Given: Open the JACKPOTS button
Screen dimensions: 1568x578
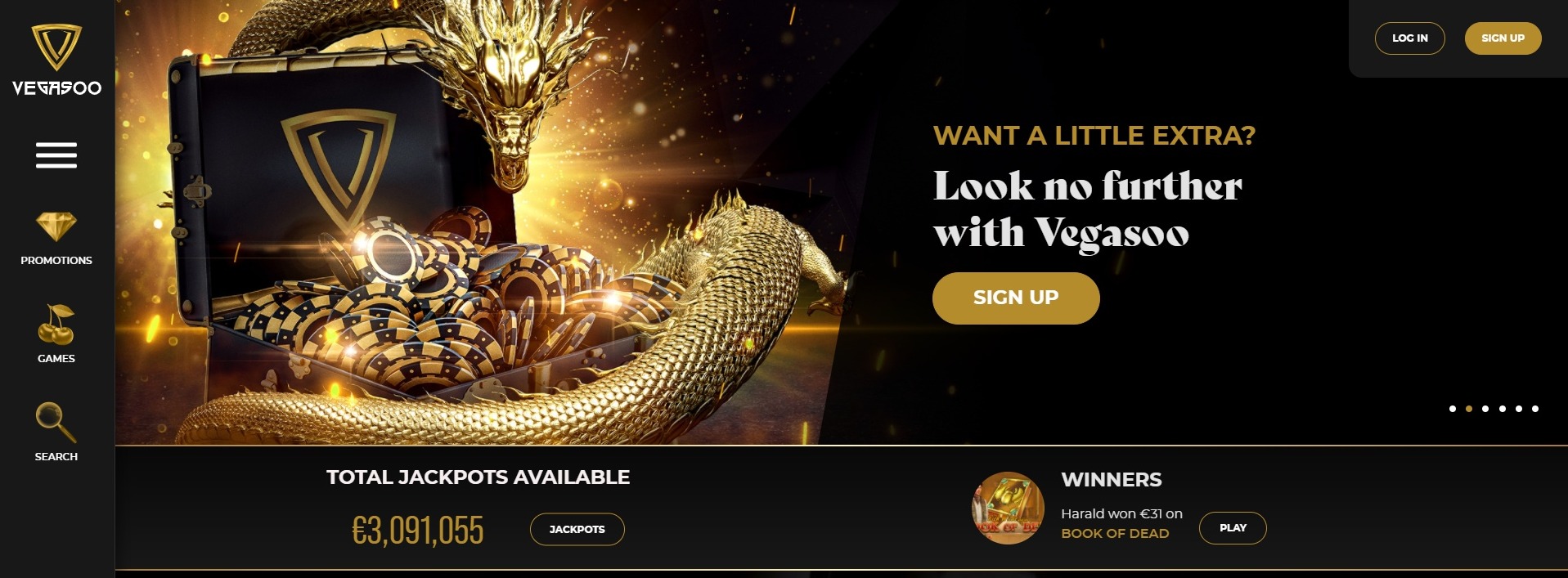Looking at the screenshot, I should (x=577, y=529).
